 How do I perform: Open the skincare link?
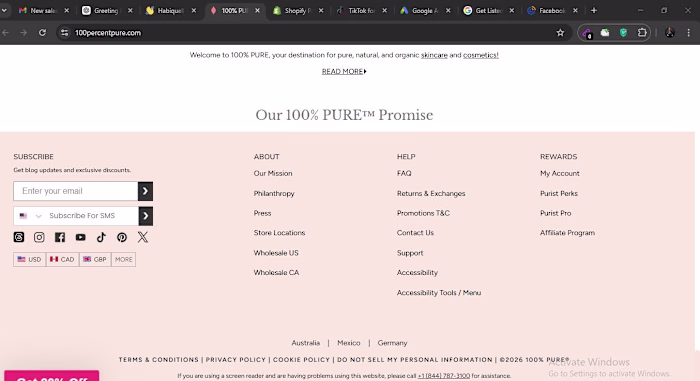pos(434,55)
